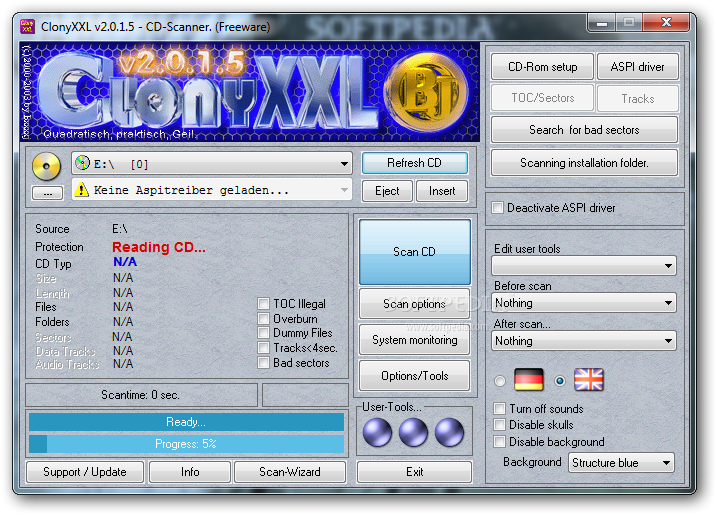The image size is (717, 515).
Task: Check Disable skulls option
Action: coord(500,425)
